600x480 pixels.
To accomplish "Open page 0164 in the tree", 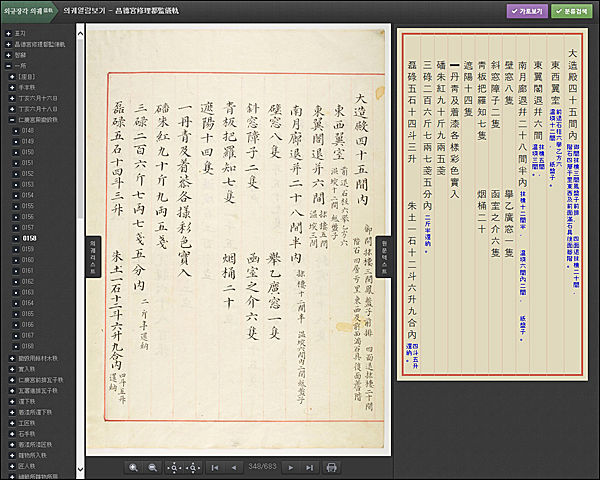I will tap(28, 303).
